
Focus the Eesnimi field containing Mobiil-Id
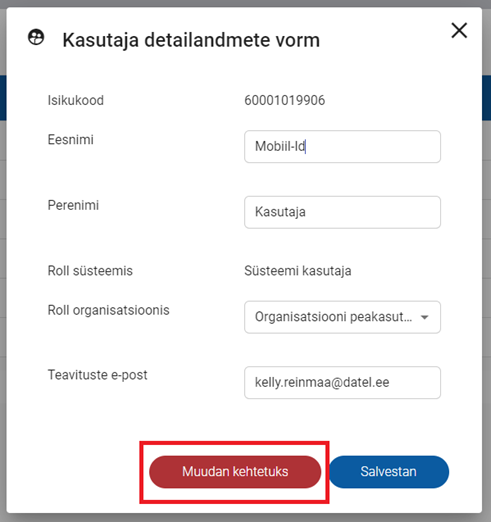click(342, 146)
